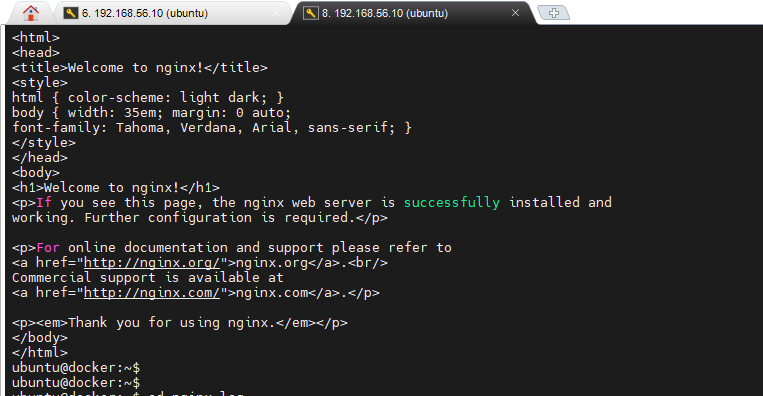Click the magenta word For

point(48,248)
